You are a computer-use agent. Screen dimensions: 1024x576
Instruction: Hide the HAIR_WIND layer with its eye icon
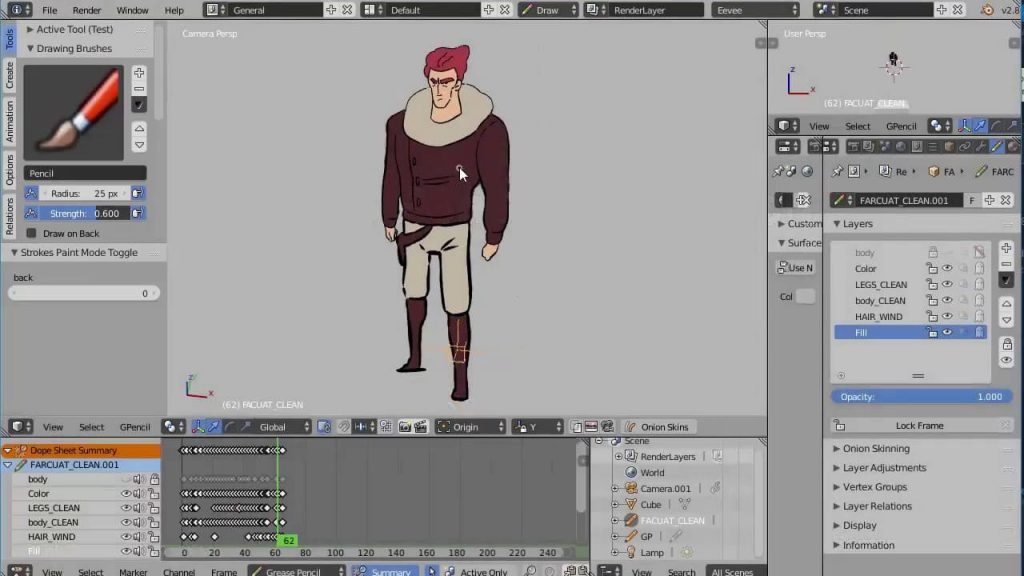[948, 316]
